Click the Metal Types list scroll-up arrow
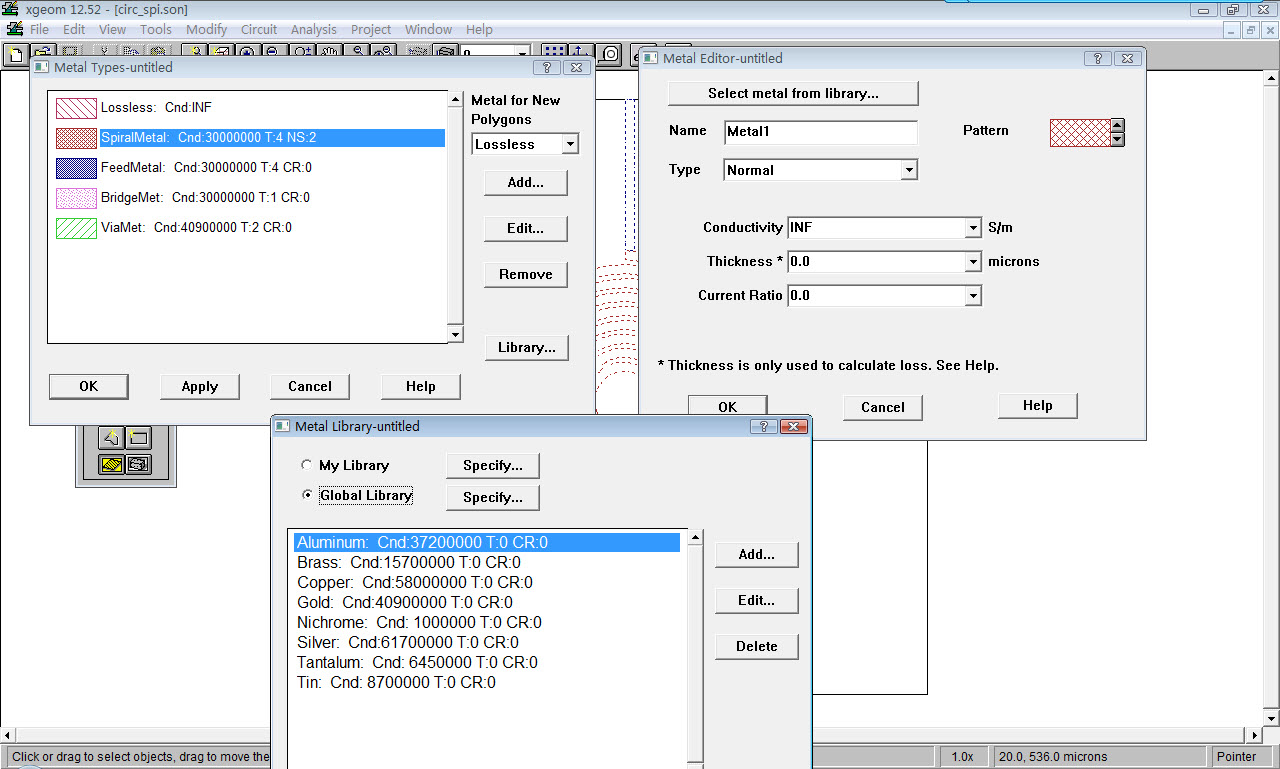This screenshot has height=769, width=1280. coord(456,99)
